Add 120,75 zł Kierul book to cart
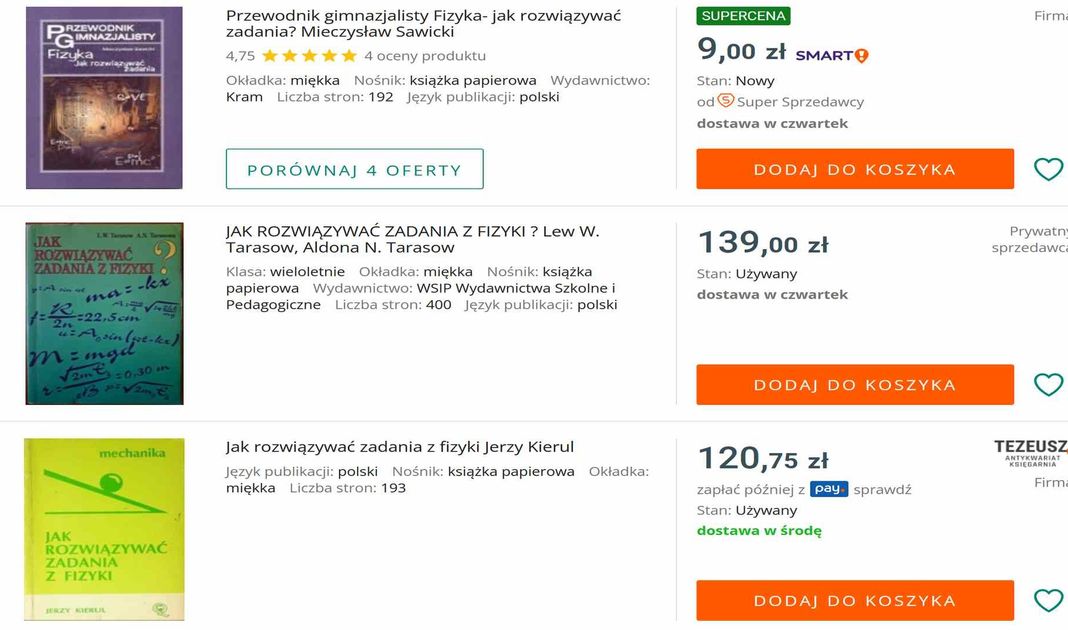Screen dimensions: 1068x630 [x=855, y=600]
